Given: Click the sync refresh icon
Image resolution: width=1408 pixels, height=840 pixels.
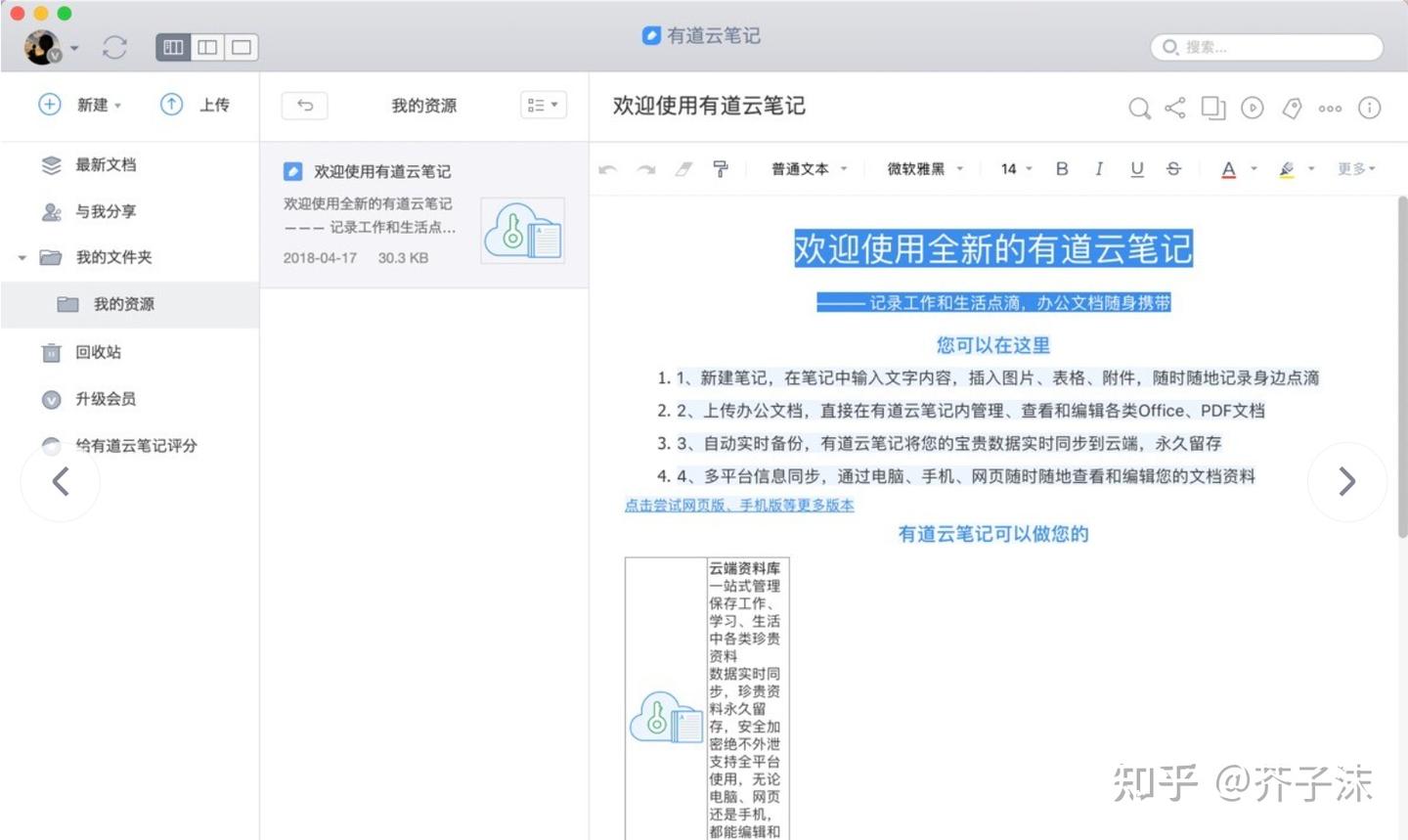Looking at the screenshot, I should (x=115, y=47).
